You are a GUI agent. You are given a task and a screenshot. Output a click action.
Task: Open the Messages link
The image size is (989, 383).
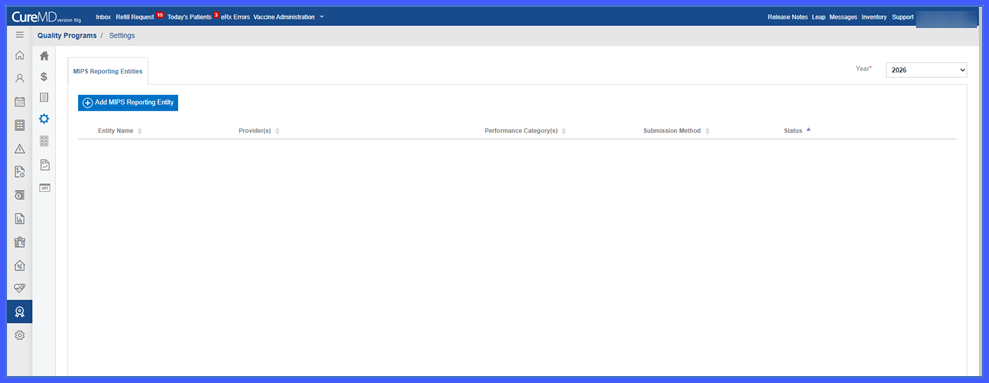tap(843, 17)
